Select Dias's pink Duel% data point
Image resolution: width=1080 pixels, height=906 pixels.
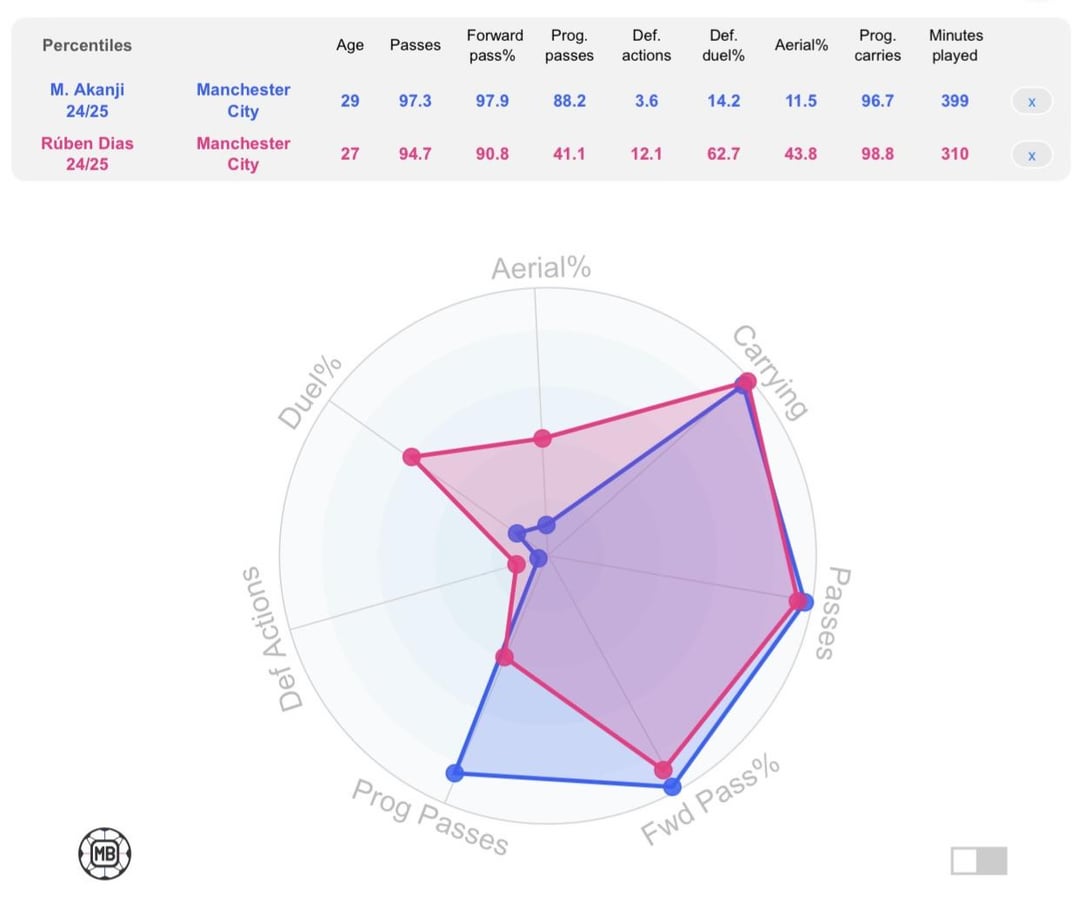tap(411, 457)
